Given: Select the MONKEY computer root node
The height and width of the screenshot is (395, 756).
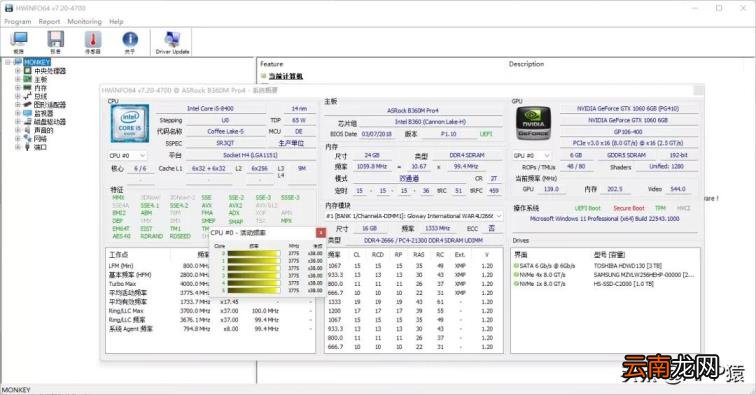Looking at the screenshot, I should click(x=37, y=62).
